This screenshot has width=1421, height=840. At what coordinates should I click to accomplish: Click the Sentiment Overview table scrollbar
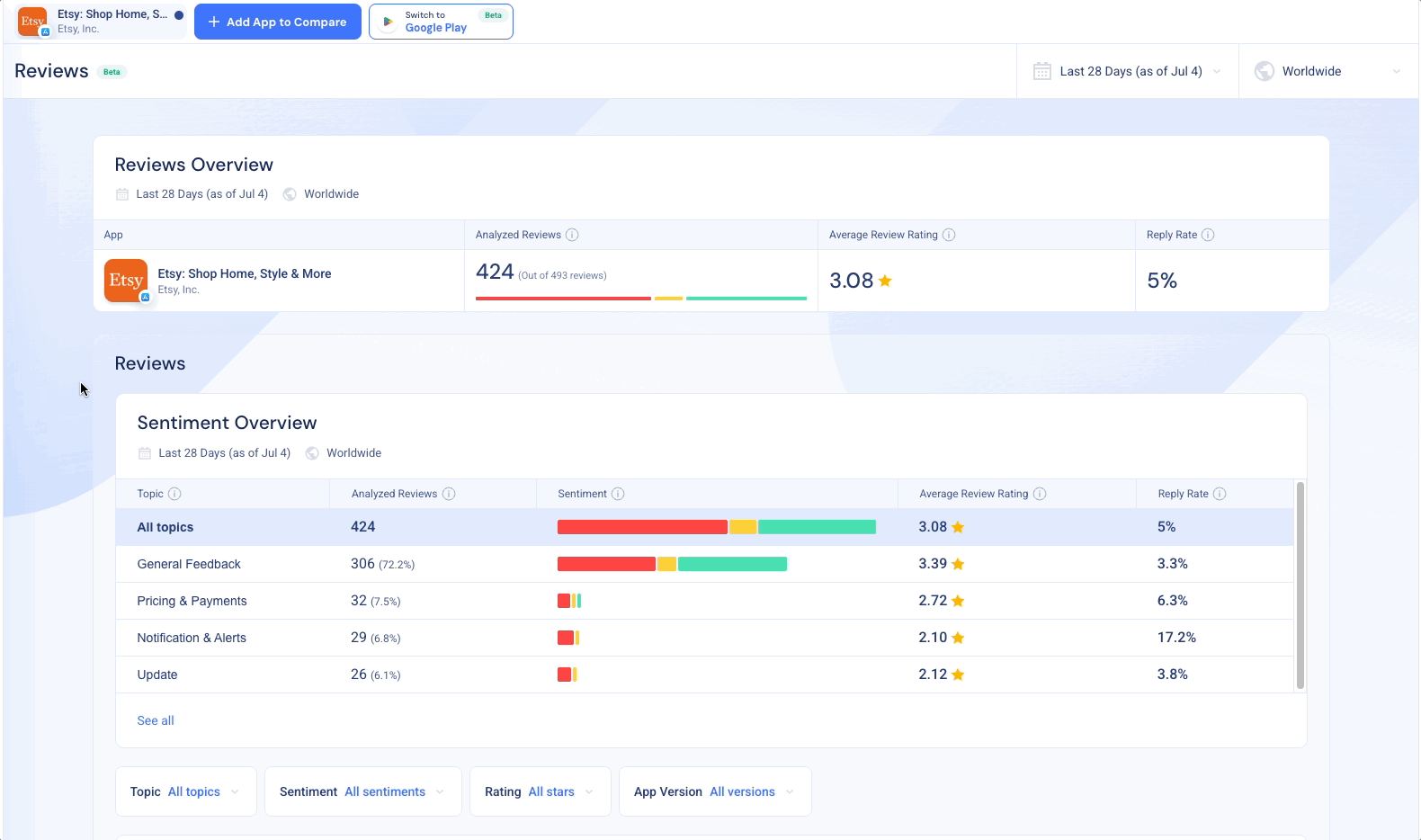tap(1300, 585)
